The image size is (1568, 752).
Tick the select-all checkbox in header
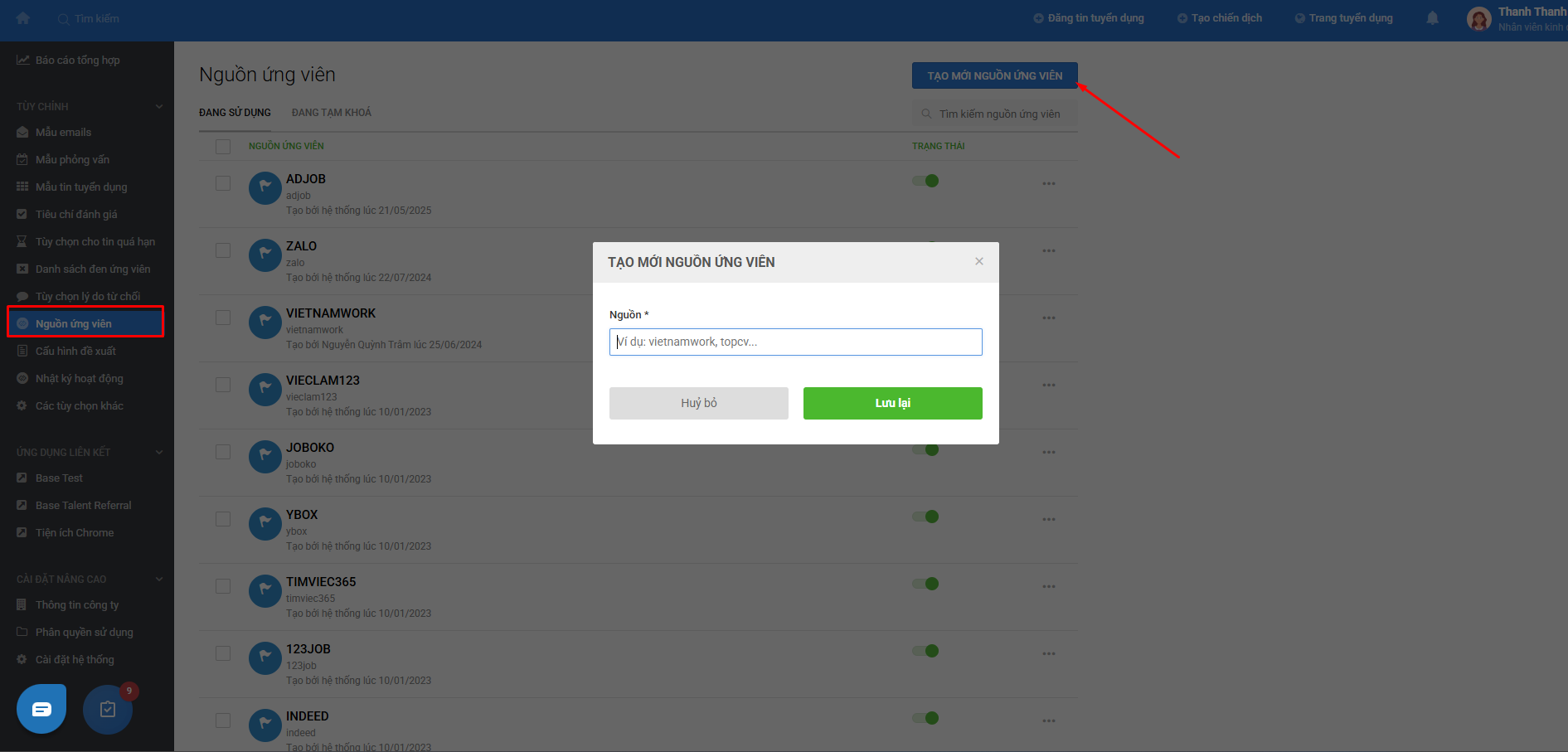223,147
